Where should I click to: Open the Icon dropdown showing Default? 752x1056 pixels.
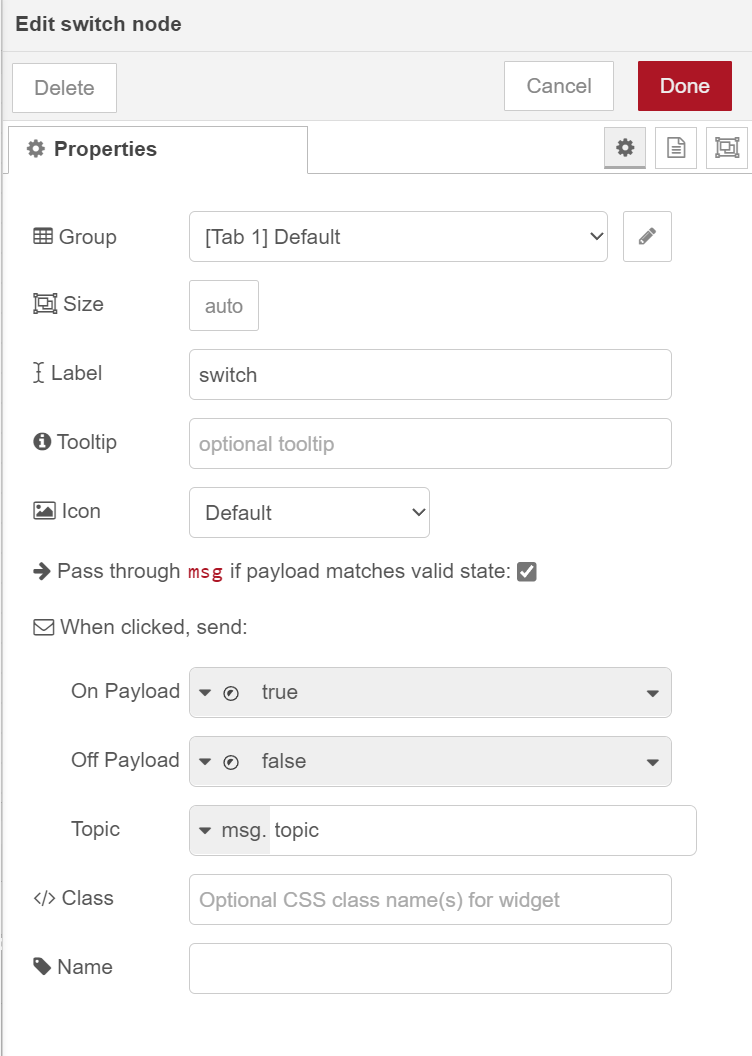[309, 512]
